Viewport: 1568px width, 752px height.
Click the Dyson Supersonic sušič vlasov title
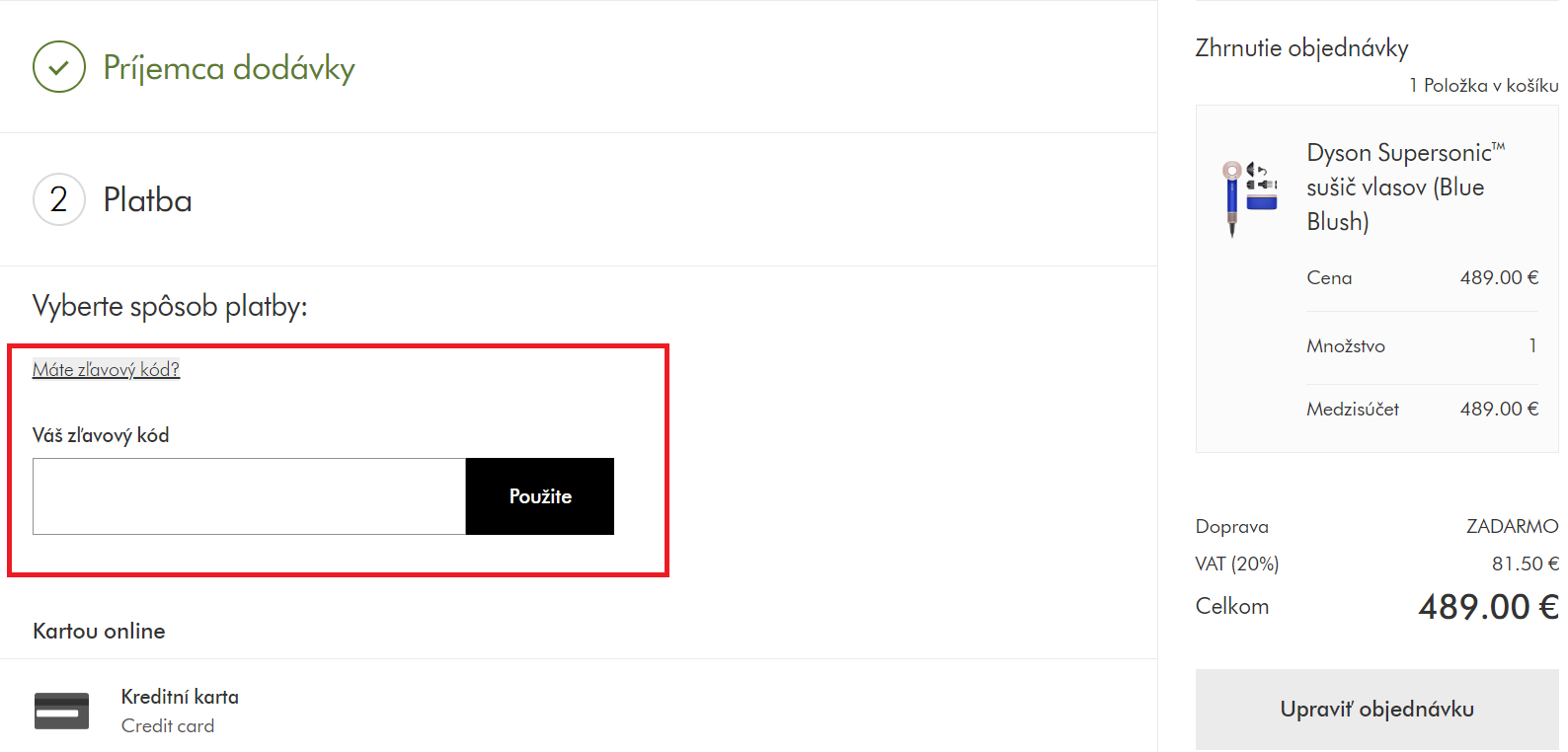point(1406,187)
